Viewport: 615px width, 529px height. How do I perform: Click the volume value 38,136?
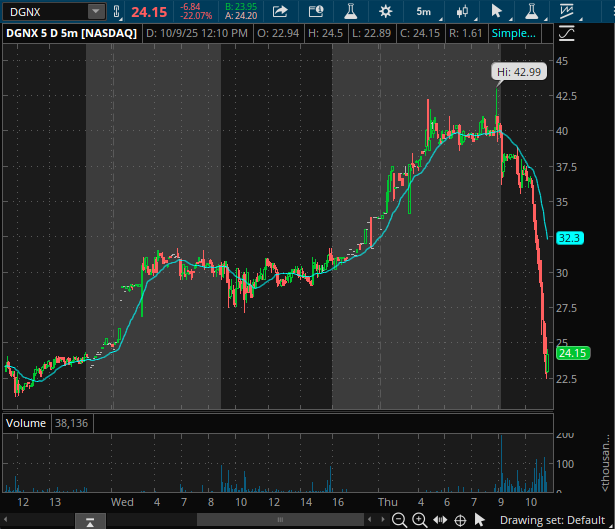coord(71,423)
